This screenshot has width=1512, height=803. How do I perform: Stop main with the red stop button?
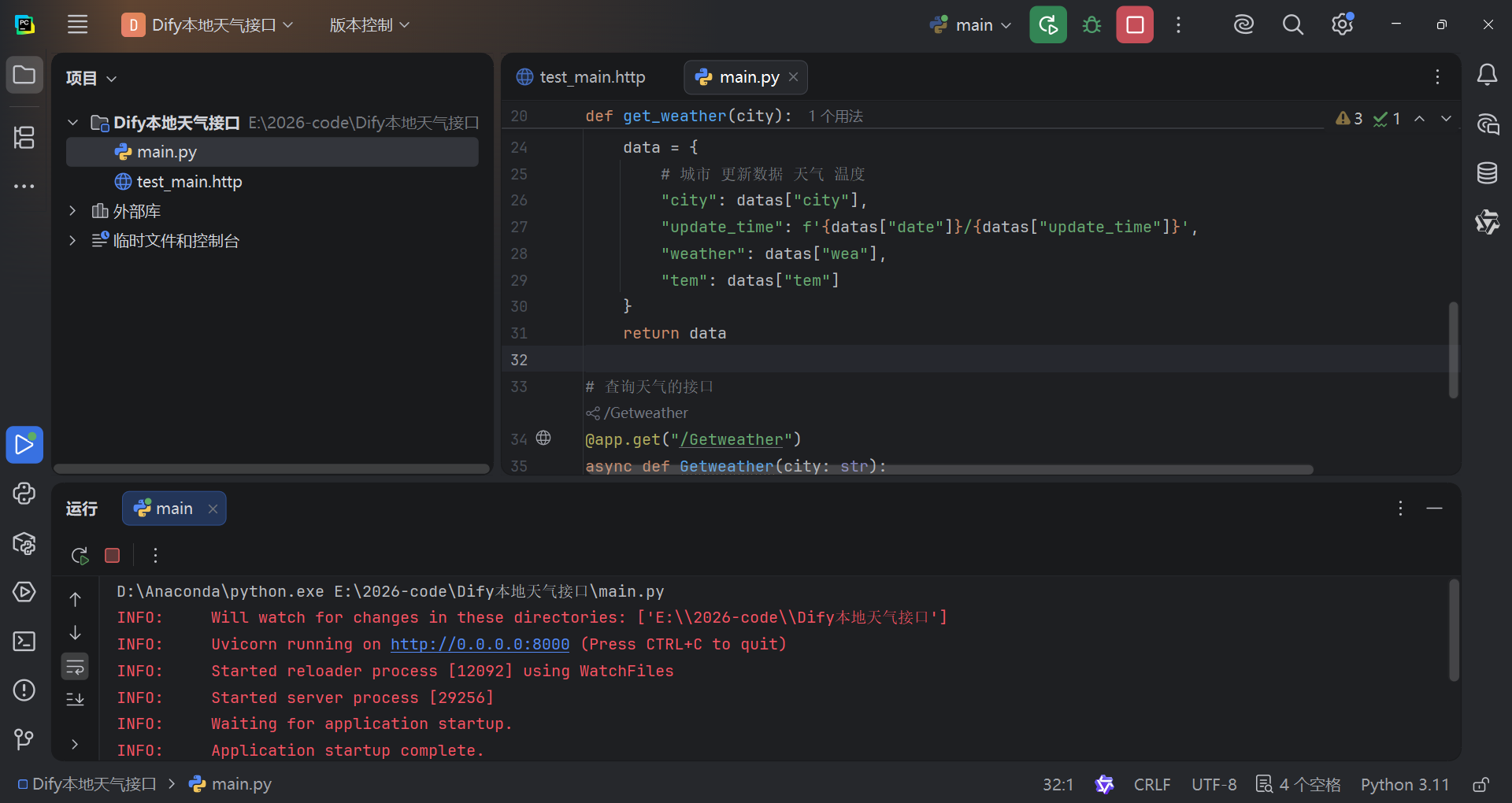tap(1135, 24)
